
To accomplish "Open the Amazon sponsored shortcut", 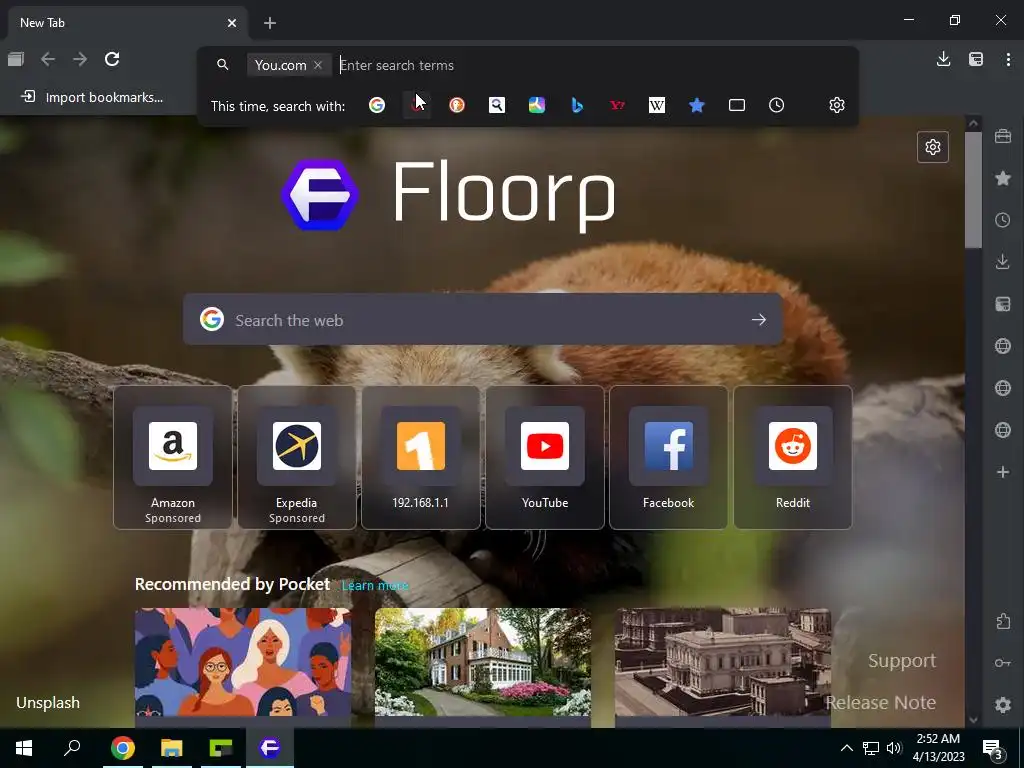I will [173, 456].
